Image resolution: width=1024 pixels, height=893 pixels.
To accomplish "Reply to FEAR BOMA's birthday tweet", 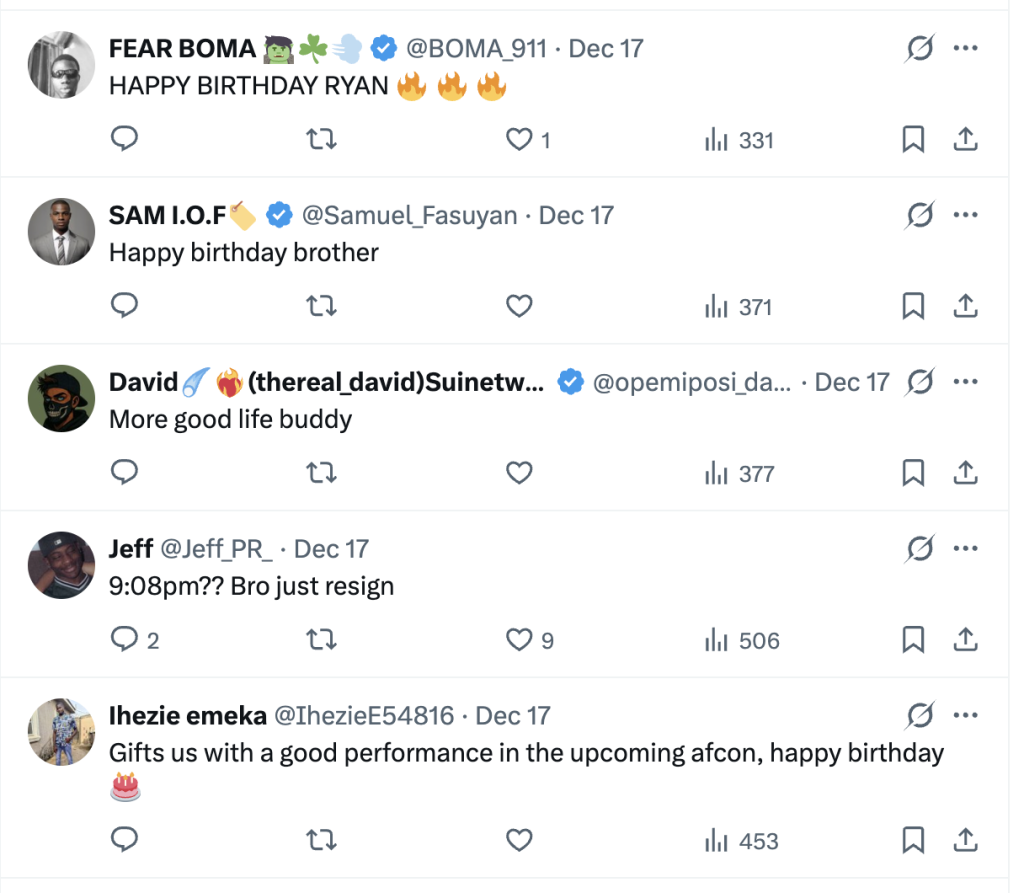I will 124,139.
